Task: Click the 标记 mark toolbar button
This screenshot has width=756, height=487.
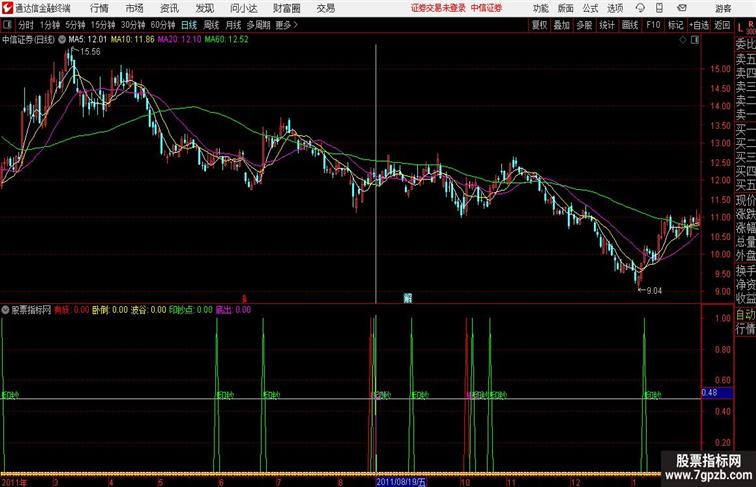Action: click(675, 25)
